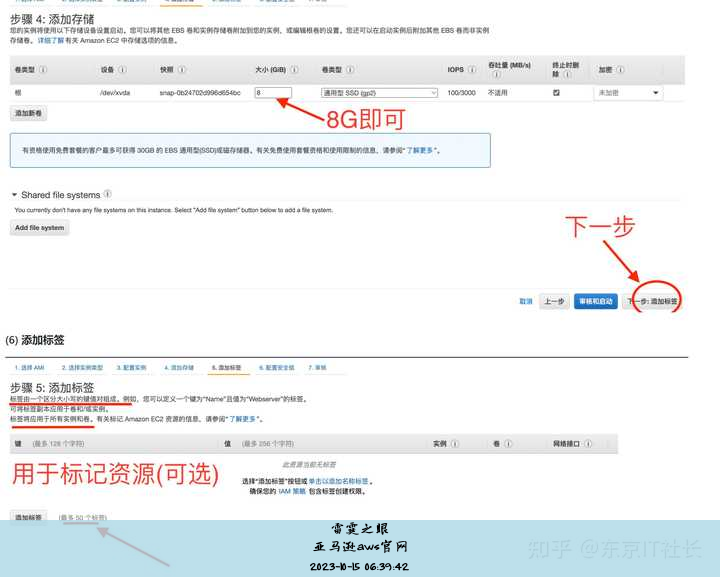Click the /dev/xvda device cell
The image size is (720, 578).
(115, 93)
